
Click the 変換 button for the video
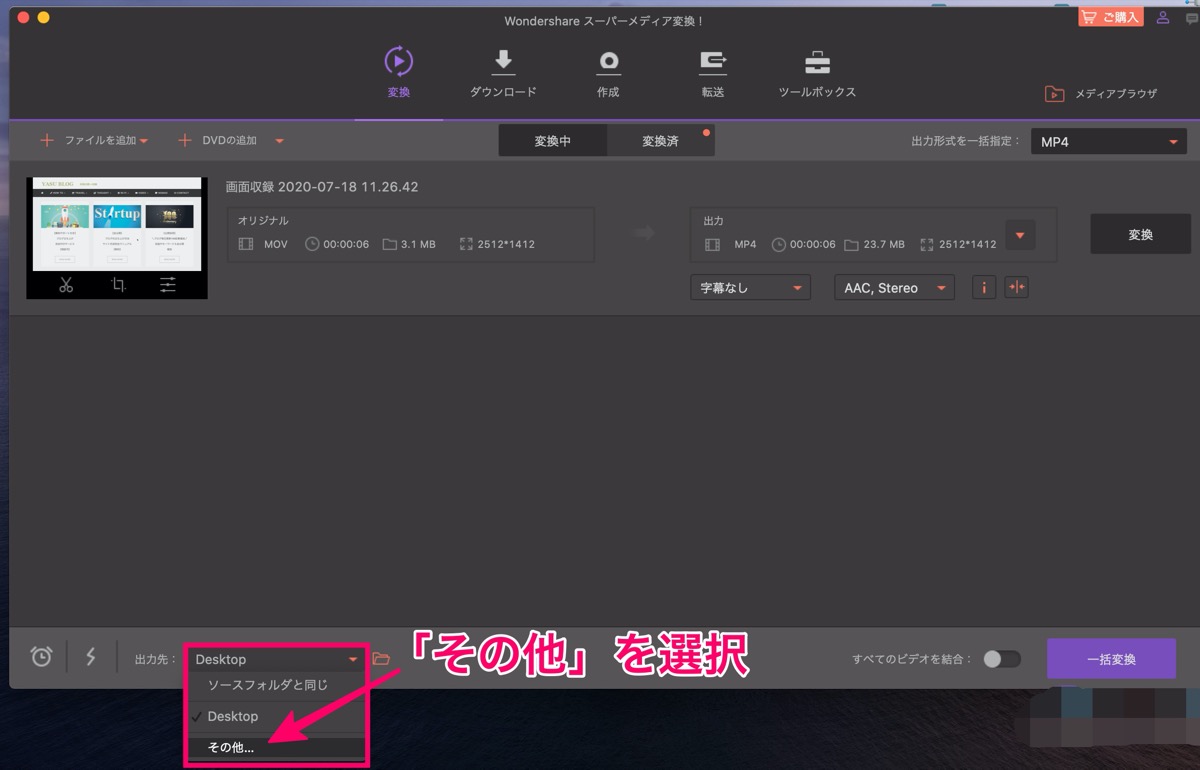(x=1140, y=234)
